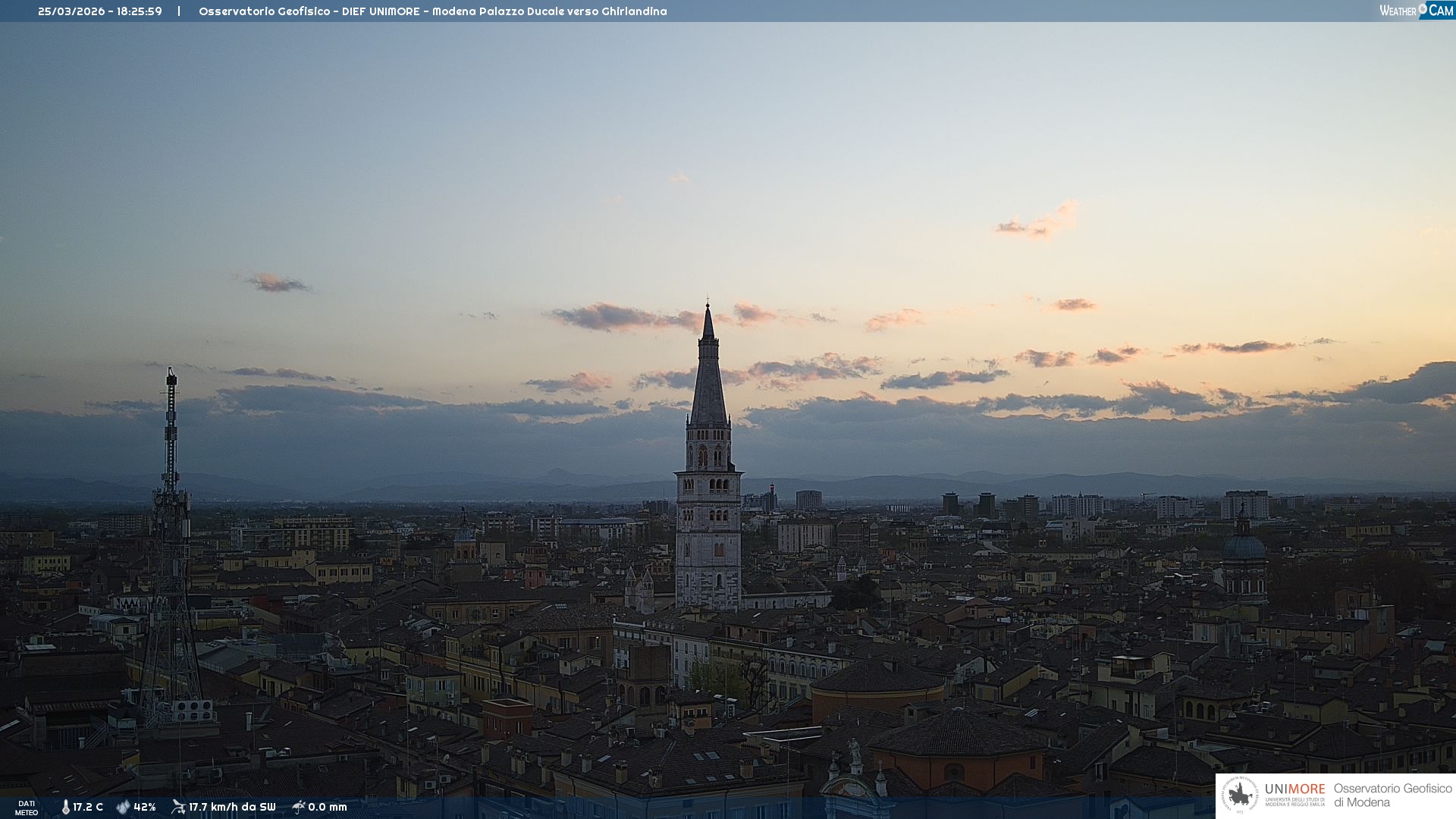Viewport: 1456px width, 819px height.
Task: Click the thermometer temperature icon
Action: tap(65, 808)
